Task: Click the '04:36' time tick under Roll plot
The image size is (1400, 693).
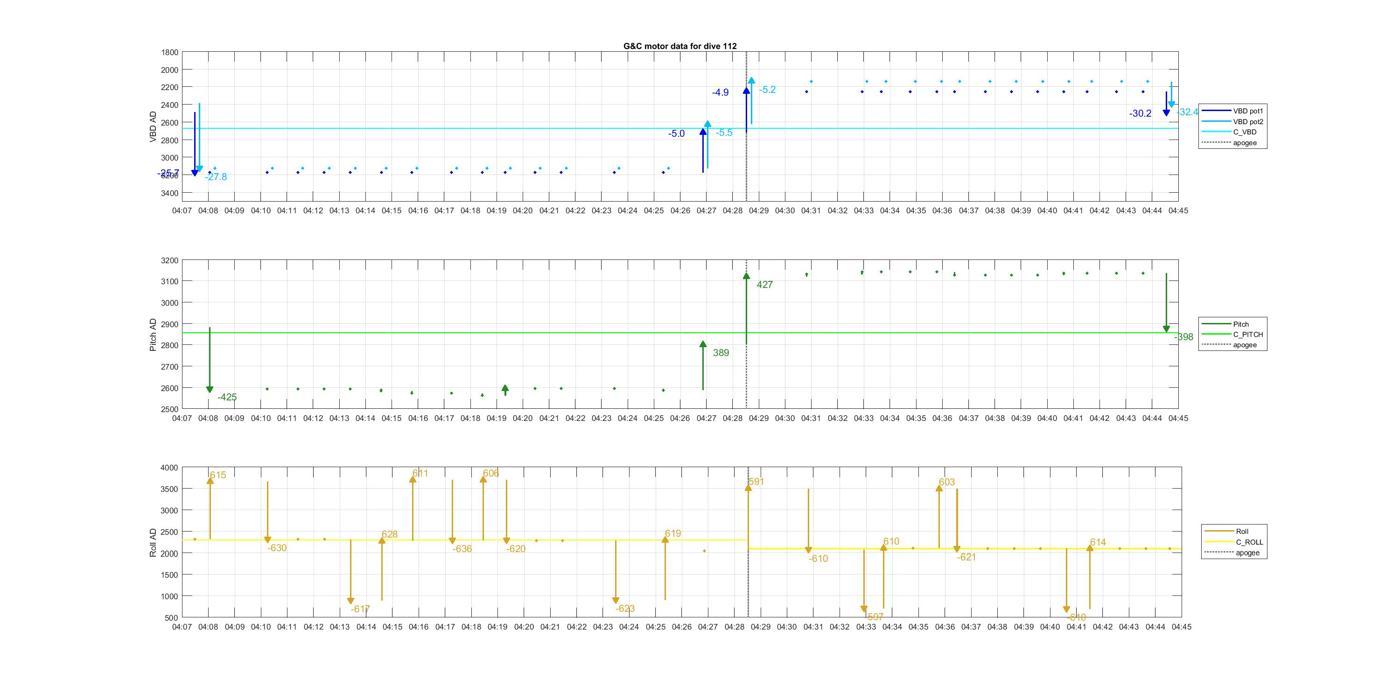Action: click(x=942, y=627)
